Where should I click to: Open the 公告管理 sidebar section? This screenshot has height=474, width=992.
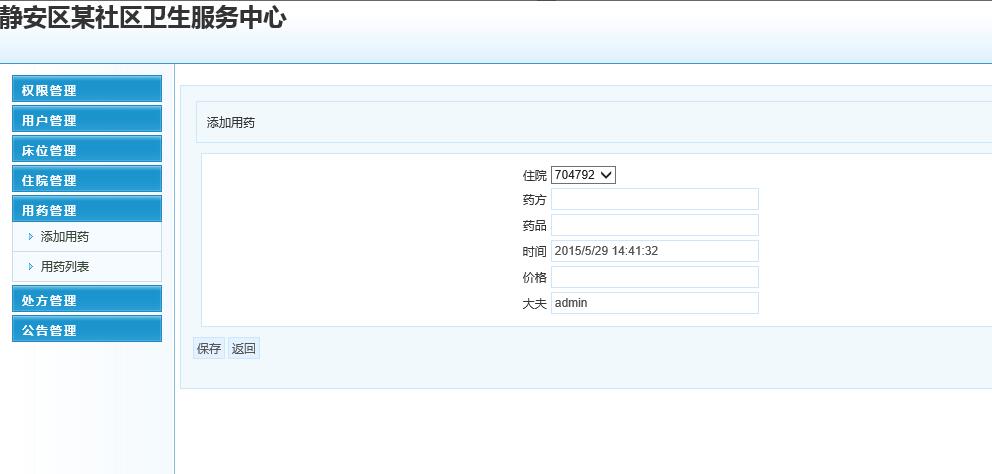87,329
